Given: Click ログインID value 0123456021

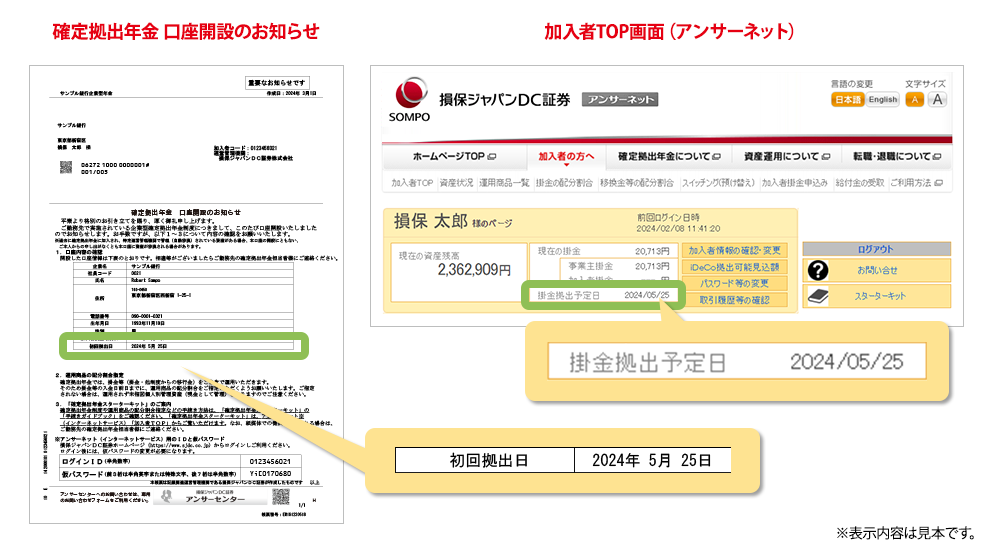Looking at the screenshot, I should [x=270, y=461].
